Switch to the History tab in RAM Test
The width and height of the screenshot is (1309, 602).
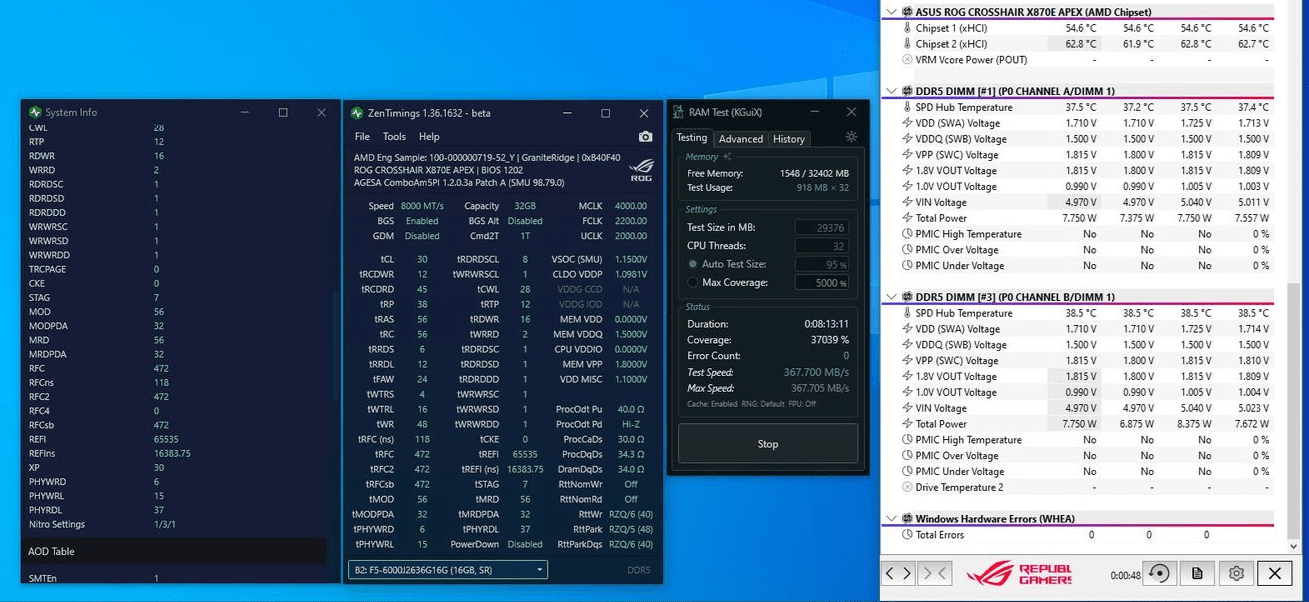click(789, 139)
